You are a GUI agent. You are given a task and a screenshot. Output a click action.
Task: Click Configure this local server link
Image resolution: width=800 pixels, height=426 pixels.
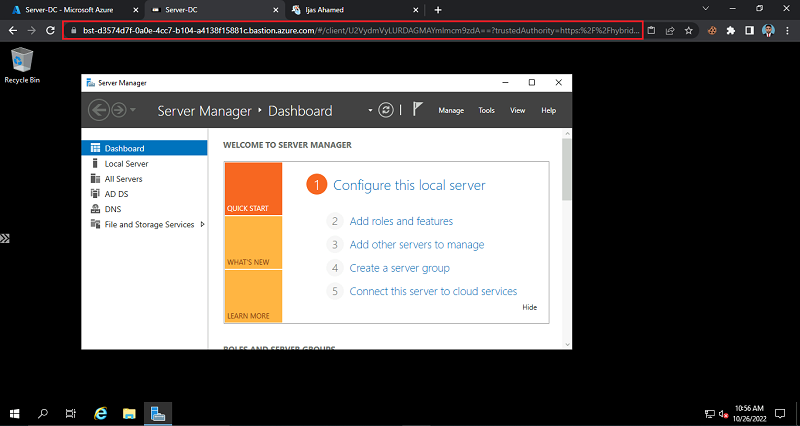[x=409, y=185]
